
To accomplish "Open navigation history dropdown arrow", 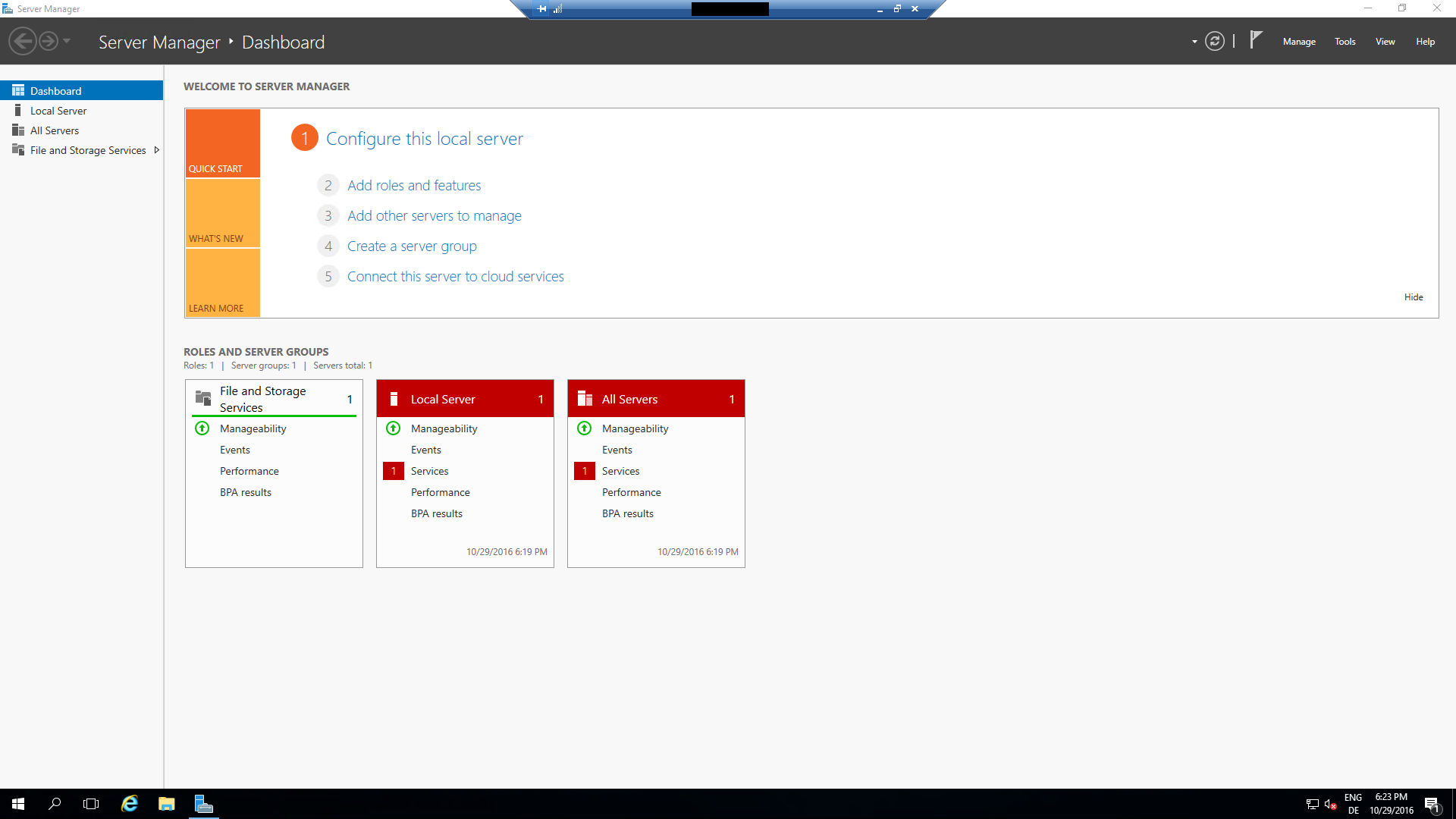I will pos(67,41).
